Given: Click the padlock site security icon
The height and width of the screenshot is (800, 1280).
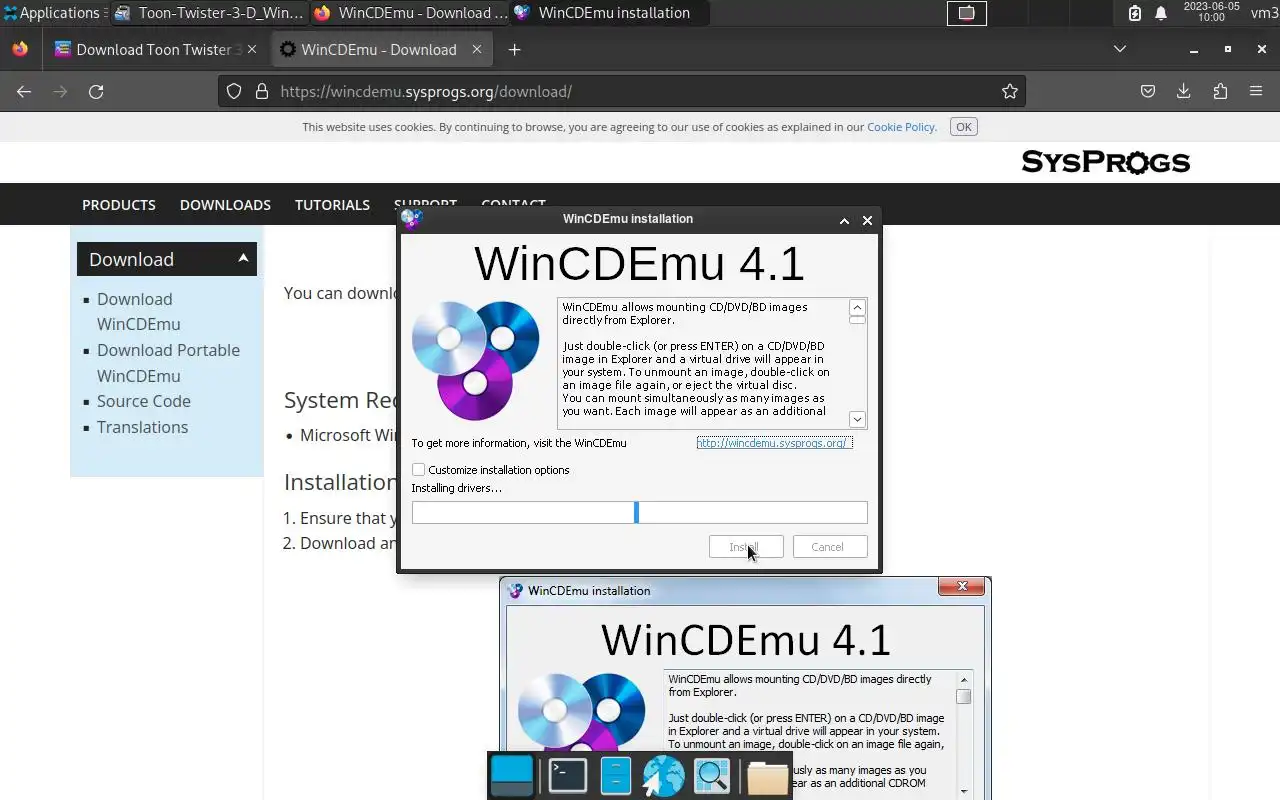Looking at the screenshot, I should (262, 91).
